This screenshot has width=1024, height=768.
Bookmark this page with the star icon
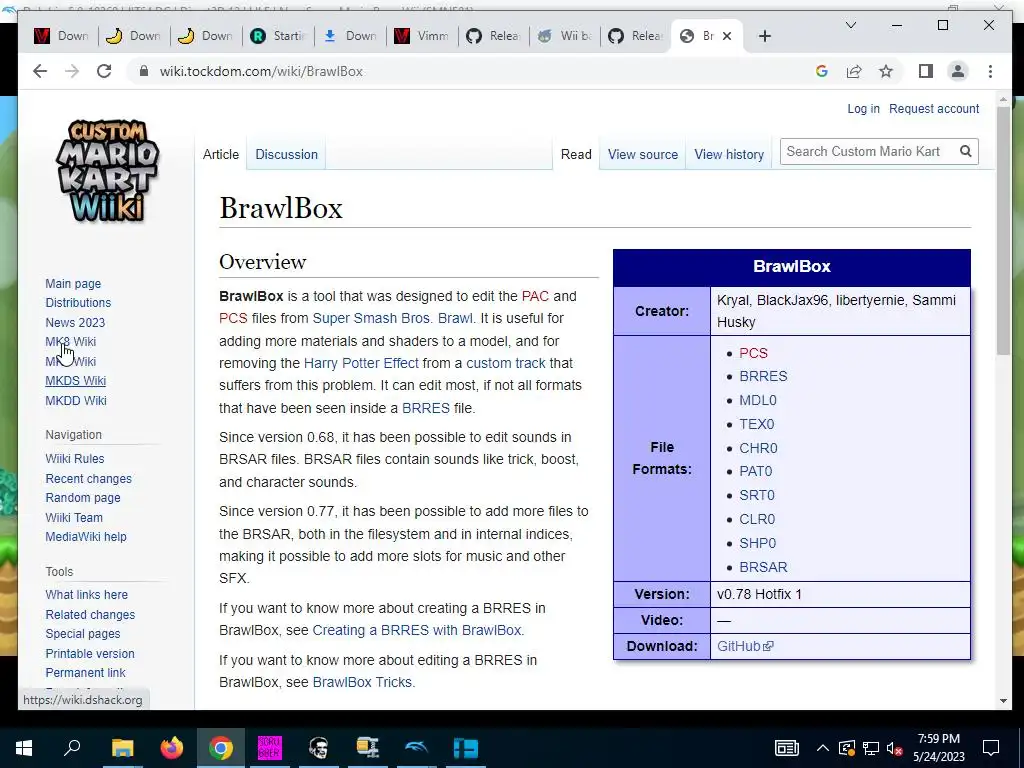coord(886,71)
